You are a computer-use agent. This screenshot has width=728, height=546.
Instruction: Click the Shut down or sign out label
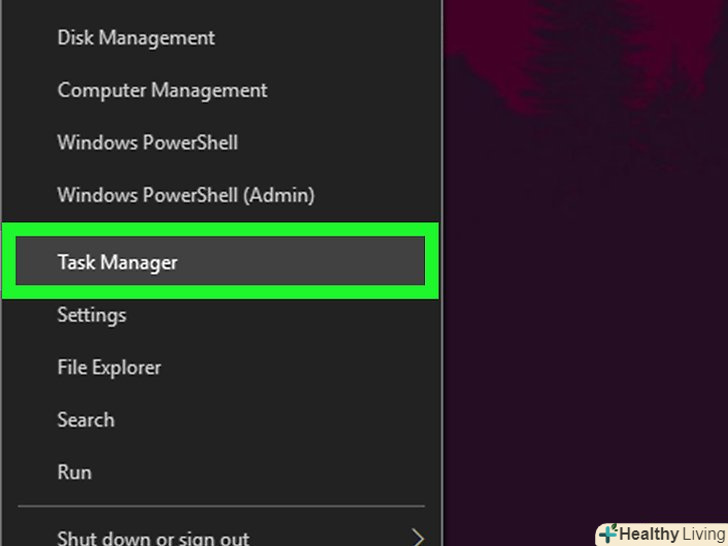tap(153, 538)
